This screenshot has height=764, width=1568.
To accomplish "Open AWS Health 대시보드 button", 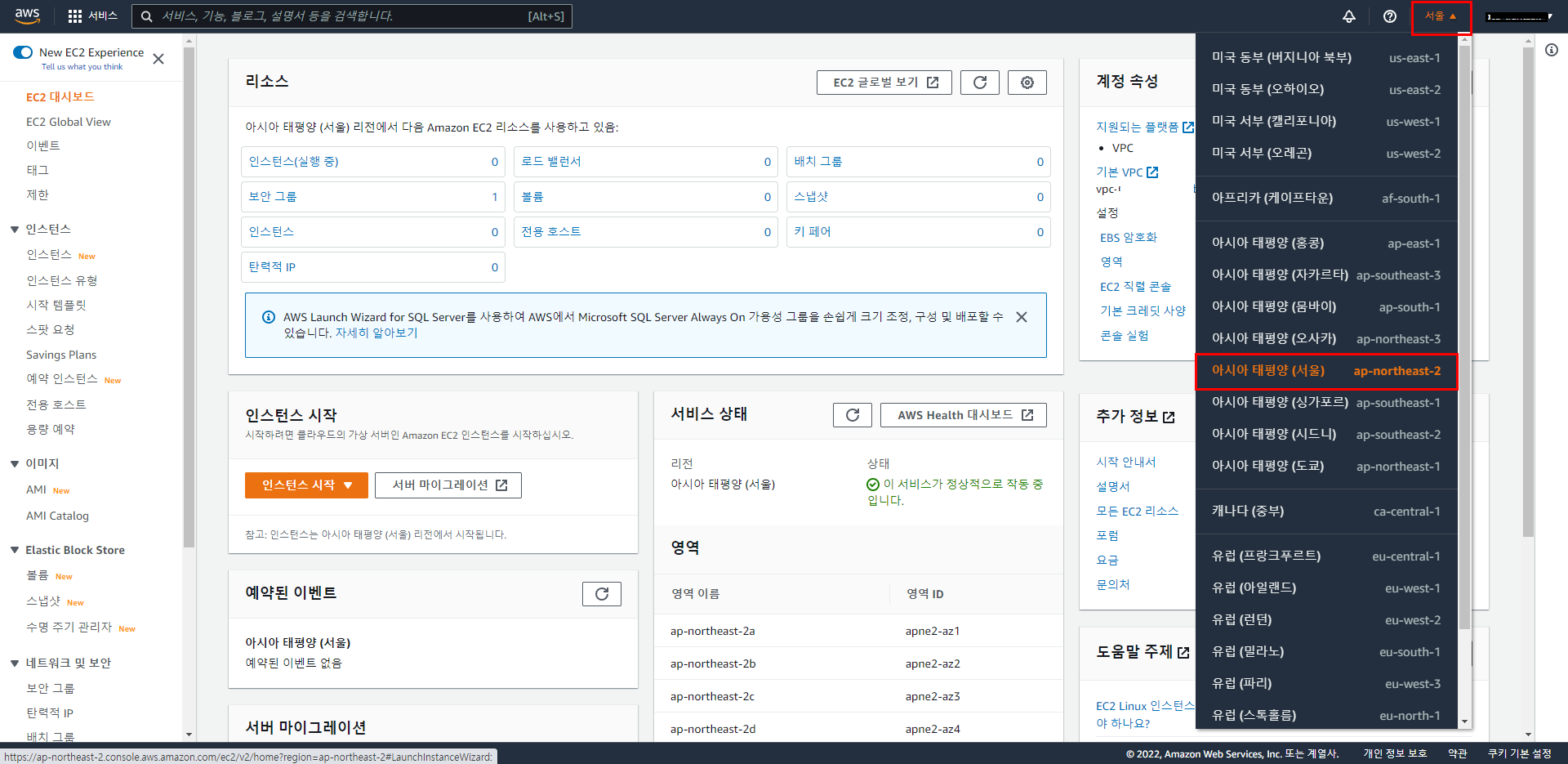I will pyautogui.click(x=964, y=415).
